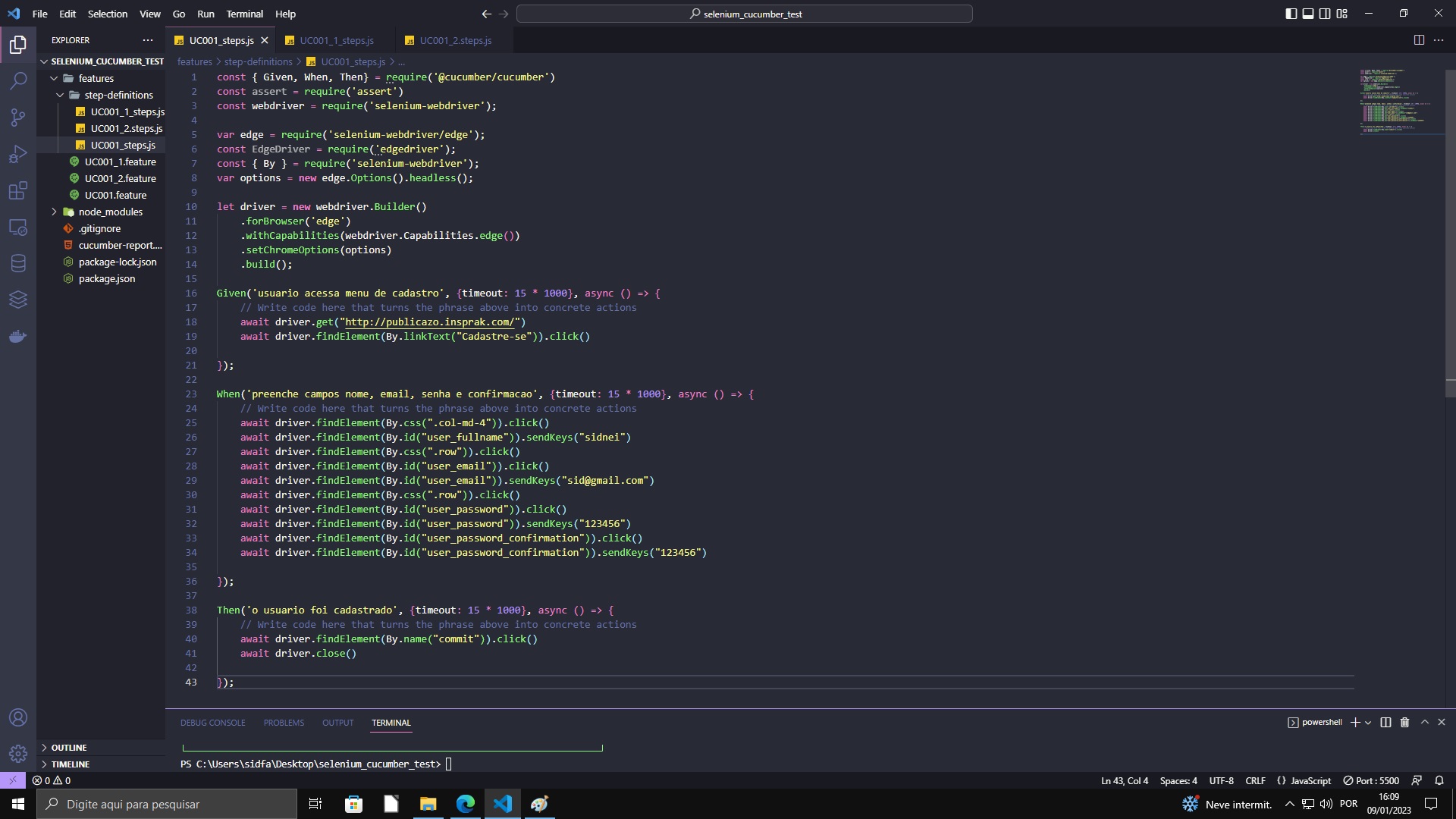Open Microsoft Edge from the taskbar
Image resolution: width=1456 pixels, height=819 pixels.
[x=465, y=804]
